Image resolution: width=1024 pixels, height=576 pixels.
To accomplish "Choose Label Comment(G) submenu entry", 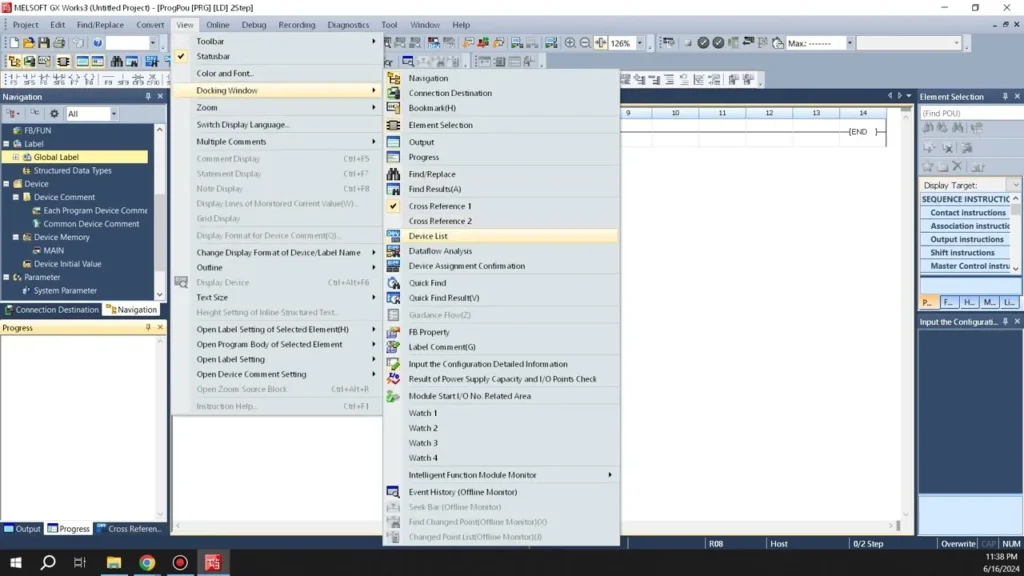I will (x=501, y=347).
